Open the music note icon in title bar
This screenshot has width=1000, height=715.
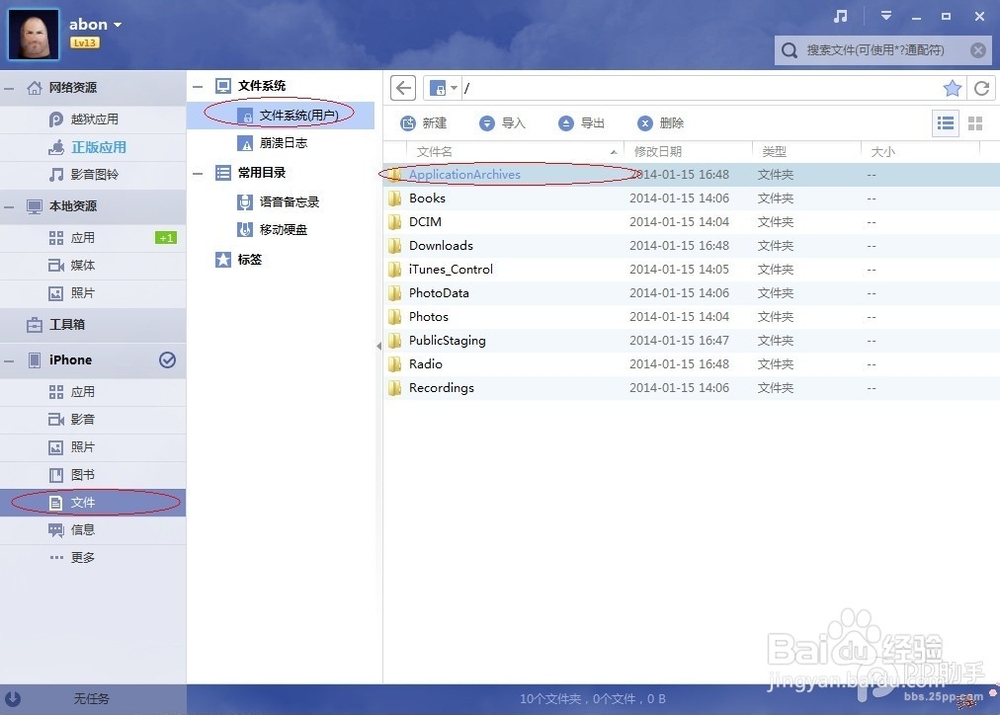841,17
